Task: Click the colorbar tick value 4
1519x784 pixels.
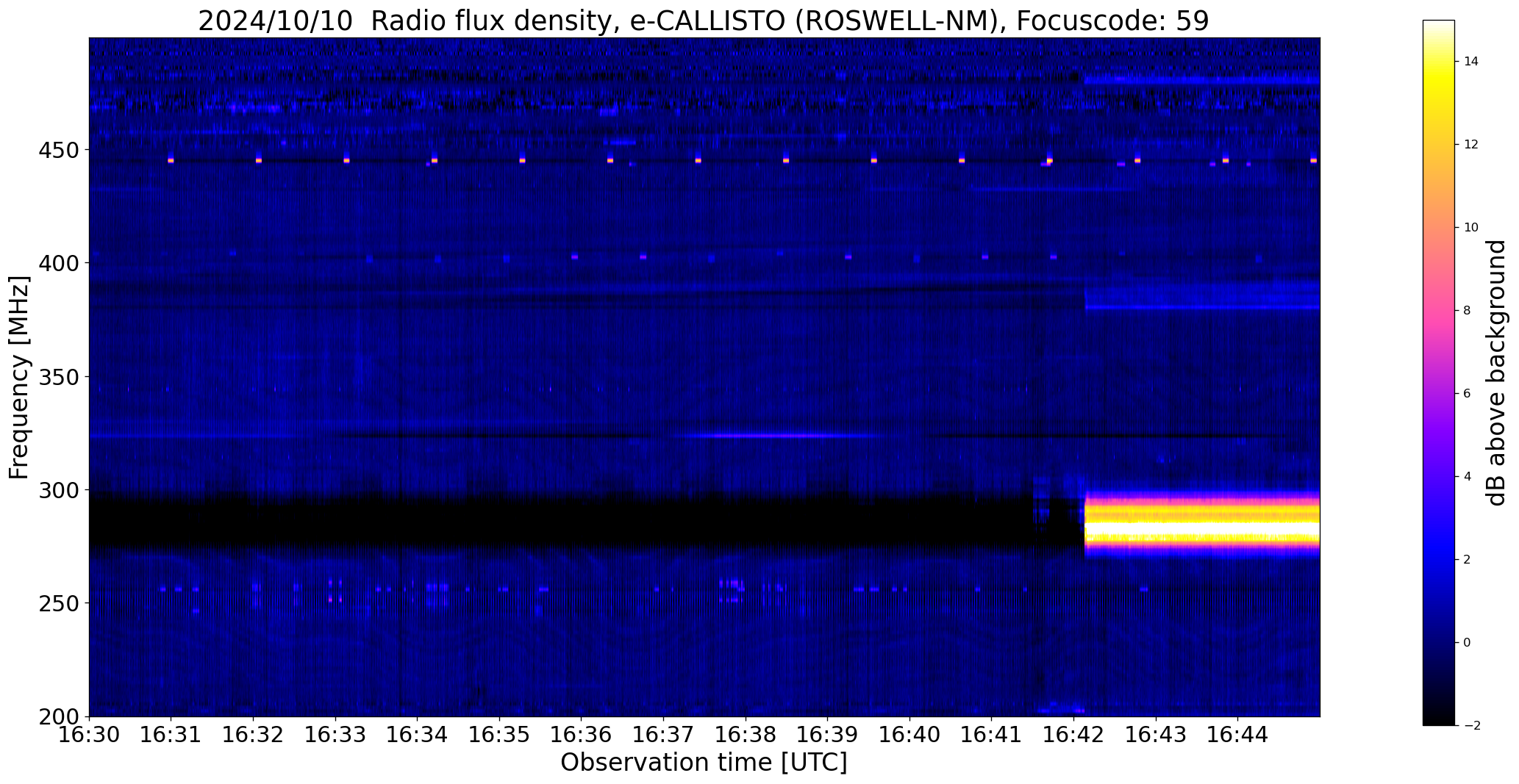Action: click(x=1468, y=476)
